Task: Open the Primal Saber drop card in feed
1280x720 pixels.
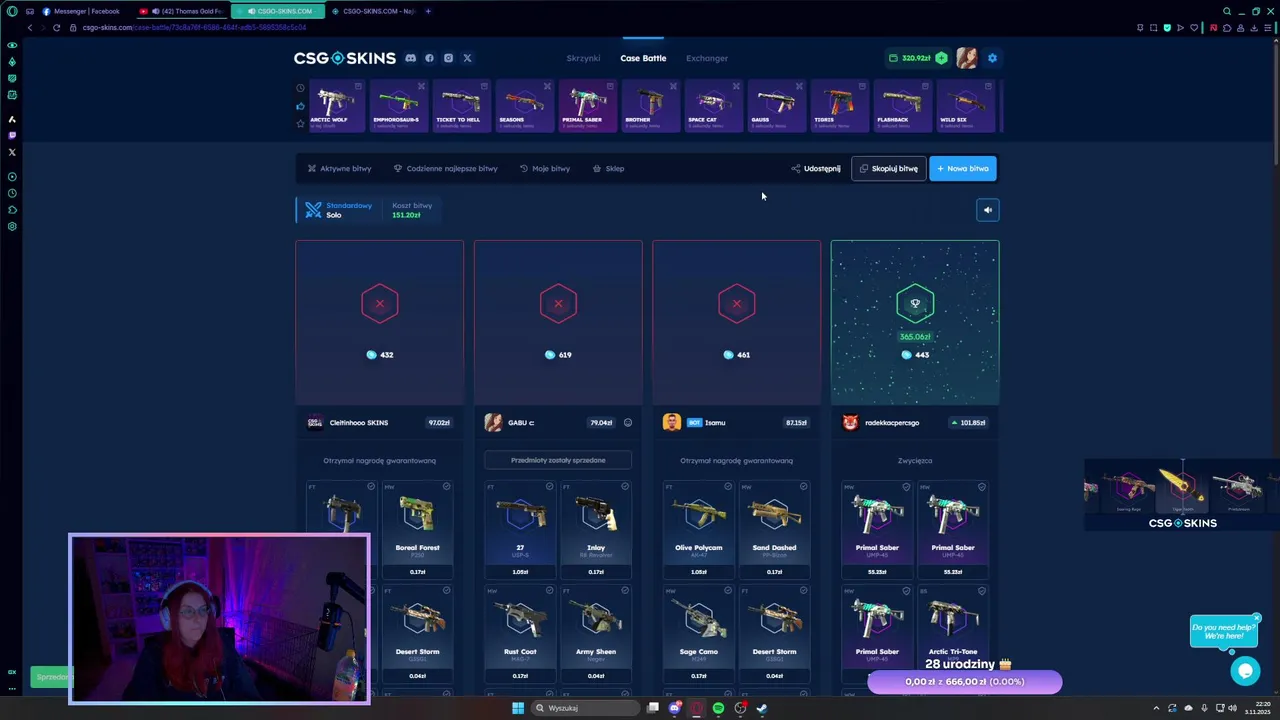Action: pos(587,106)
